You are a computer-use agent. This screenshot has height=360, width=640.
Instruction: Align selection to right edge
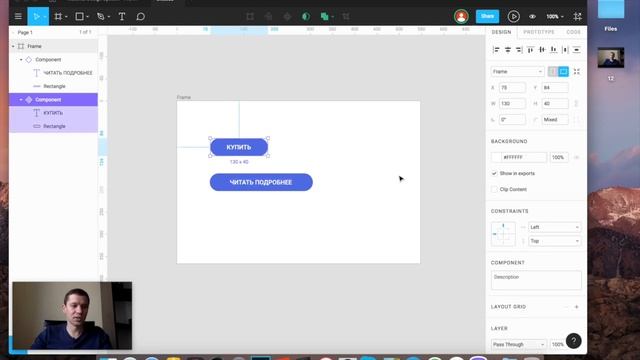point(519,50)
